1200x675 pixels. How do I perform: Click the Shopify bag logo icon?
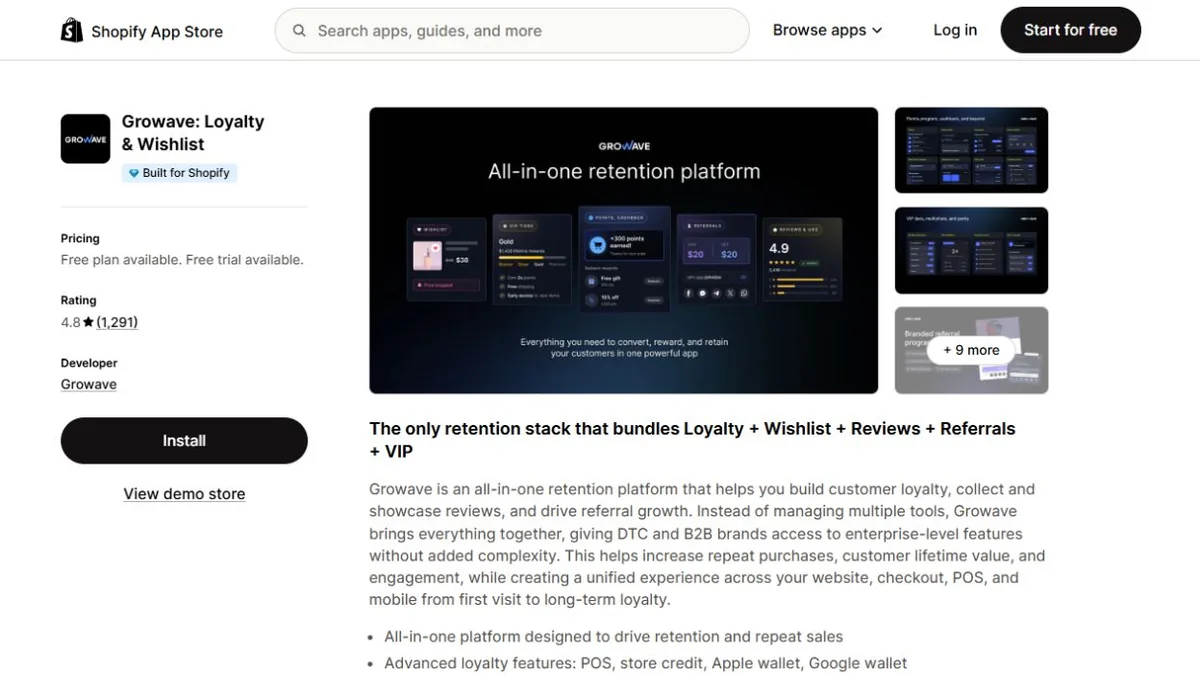pos(72,31)
